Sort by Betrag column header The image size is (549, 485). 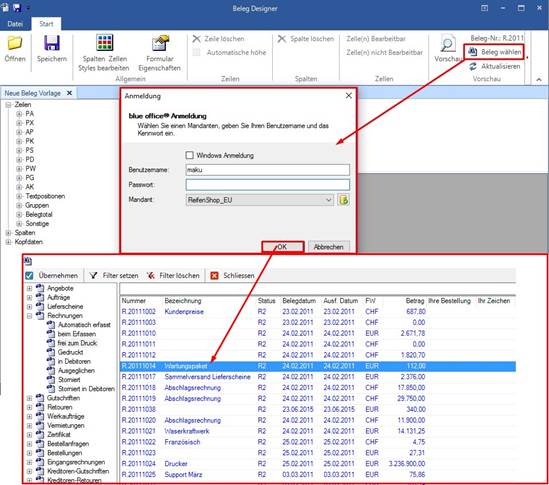(x=415, y=301)
